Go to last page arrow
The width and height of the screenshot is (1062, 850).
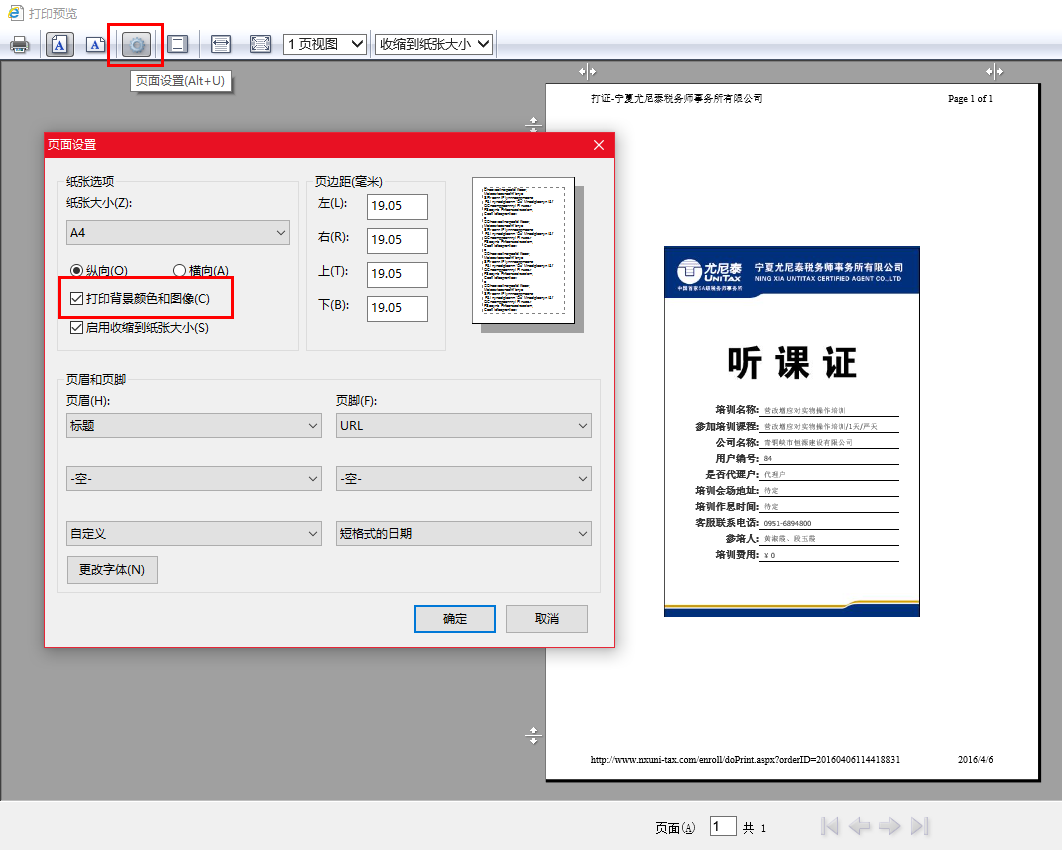[920, 826]
